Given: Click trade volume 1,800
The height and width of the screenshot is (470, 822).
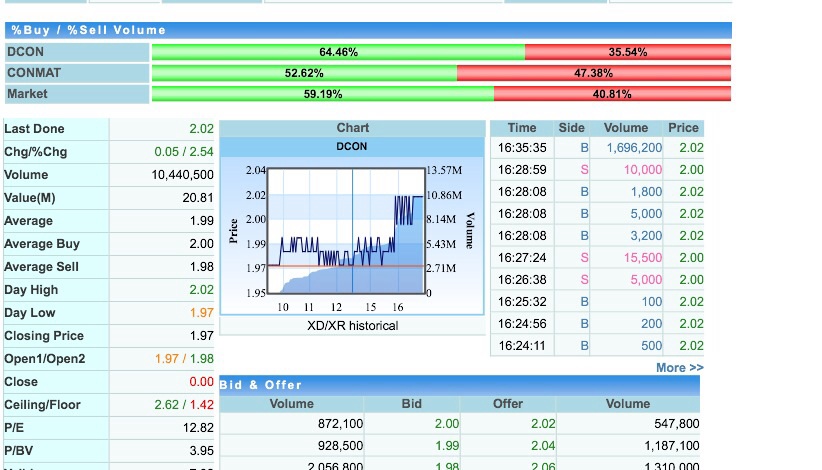Looking at the screenshot, I should pyautogui.click(x=646, y=192).
